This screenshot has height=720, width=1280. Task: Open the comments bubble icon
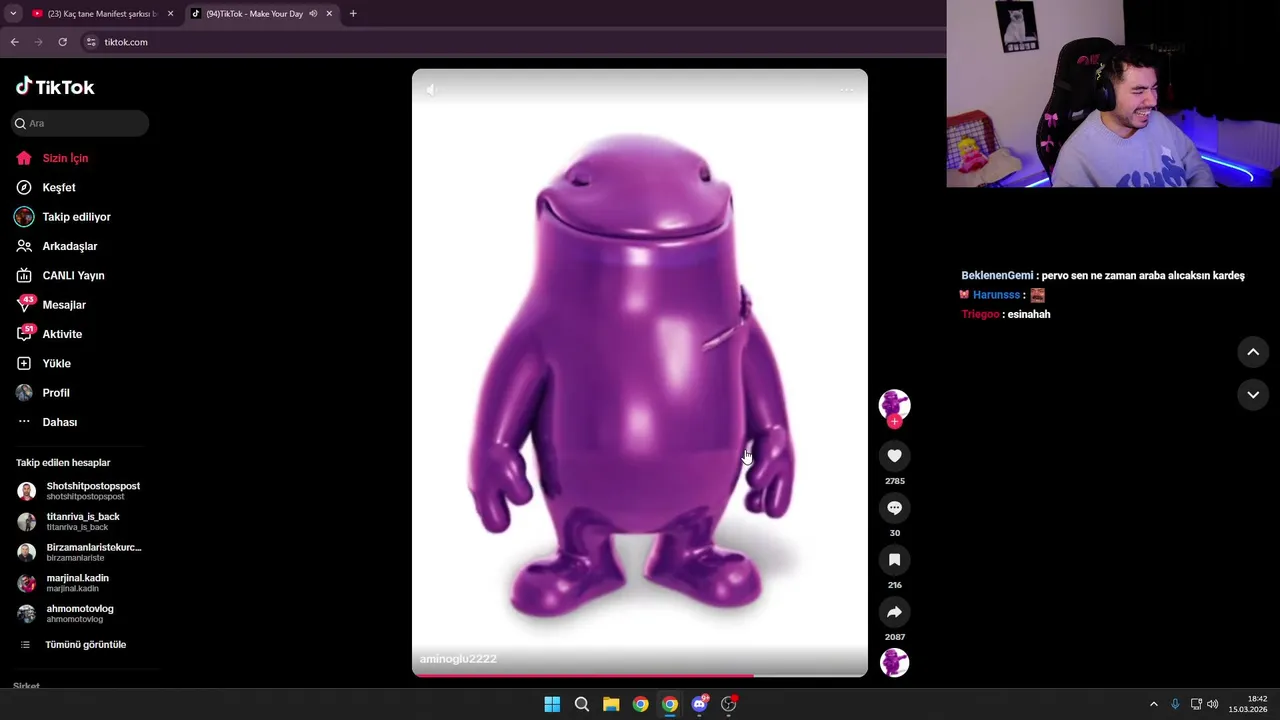click(x=894, y=508)
